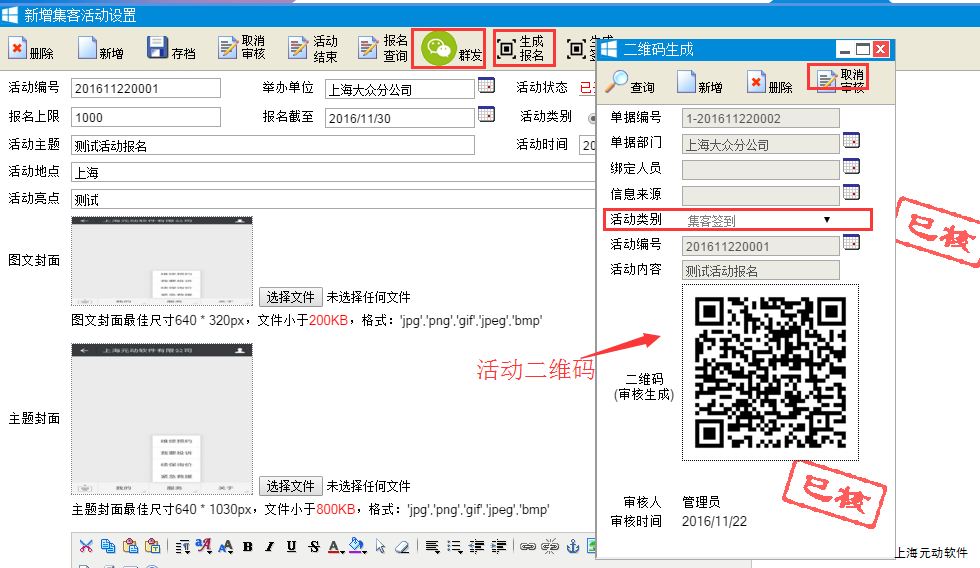
Task: Click 选择文件 for the 图文封面 image
Action: click(x=291, y=297)
